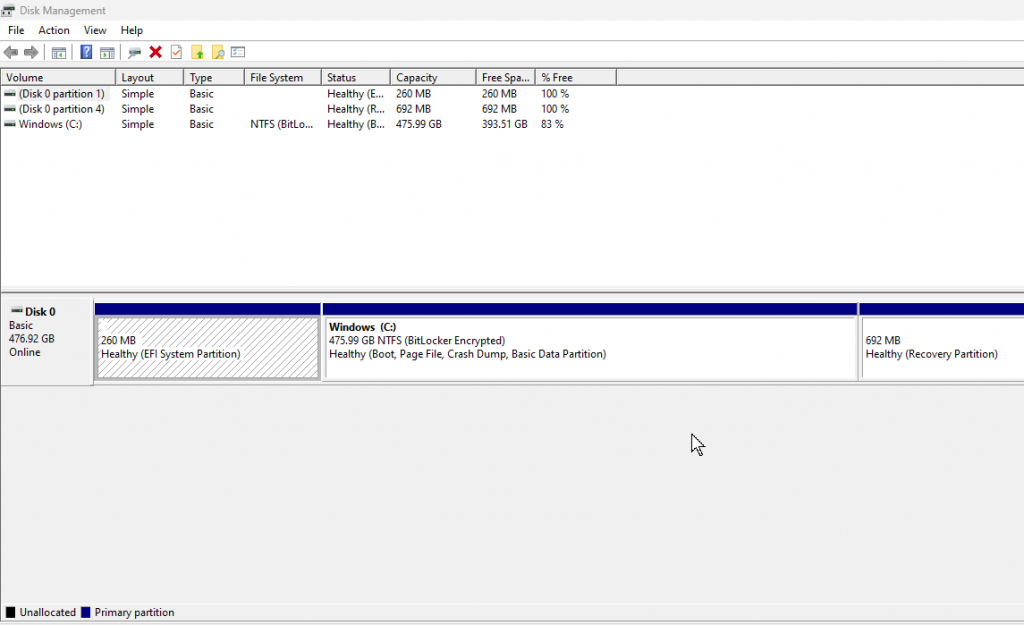The width and height of the screenshot is (1024, 625).
Task: Click the Properties checkmark page icon
Action: (x=176, y=52)
